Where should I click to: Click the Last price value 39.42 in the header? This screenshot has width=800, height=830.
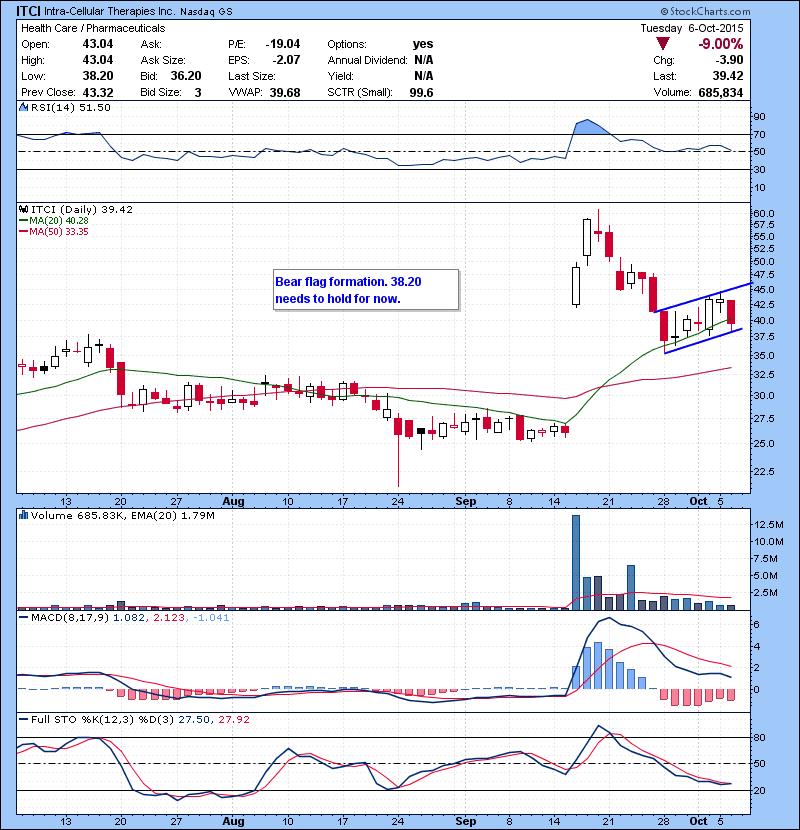(x=728, y=76)
